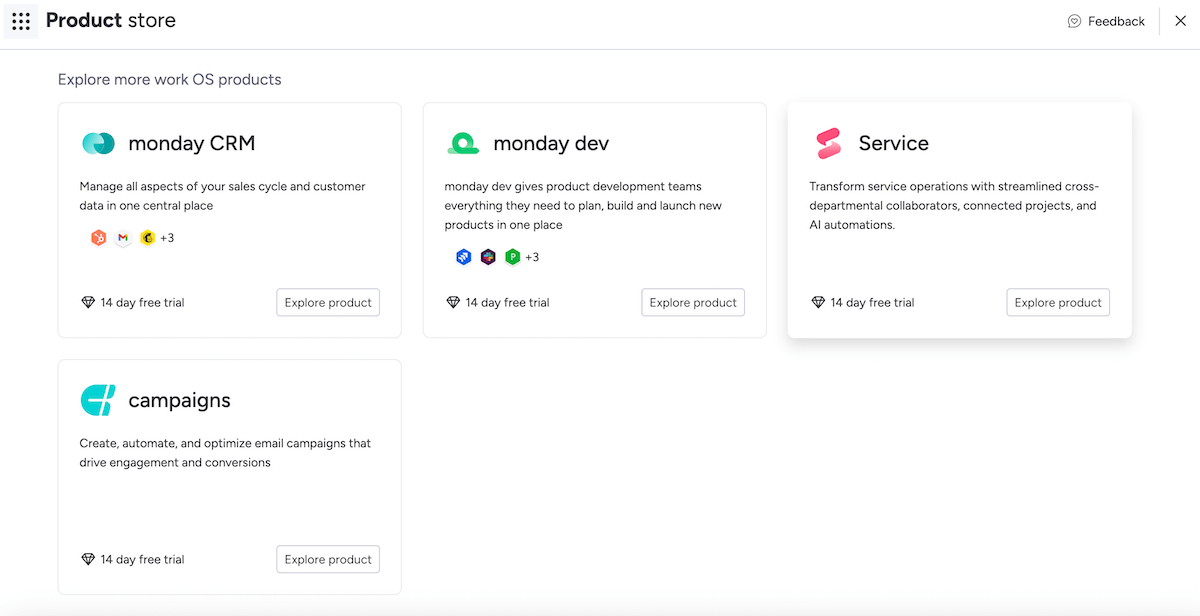This screenshot has width=1200, height=616.
Task: Open the apps grid launcher icon
Action: (x=21, y=20)
